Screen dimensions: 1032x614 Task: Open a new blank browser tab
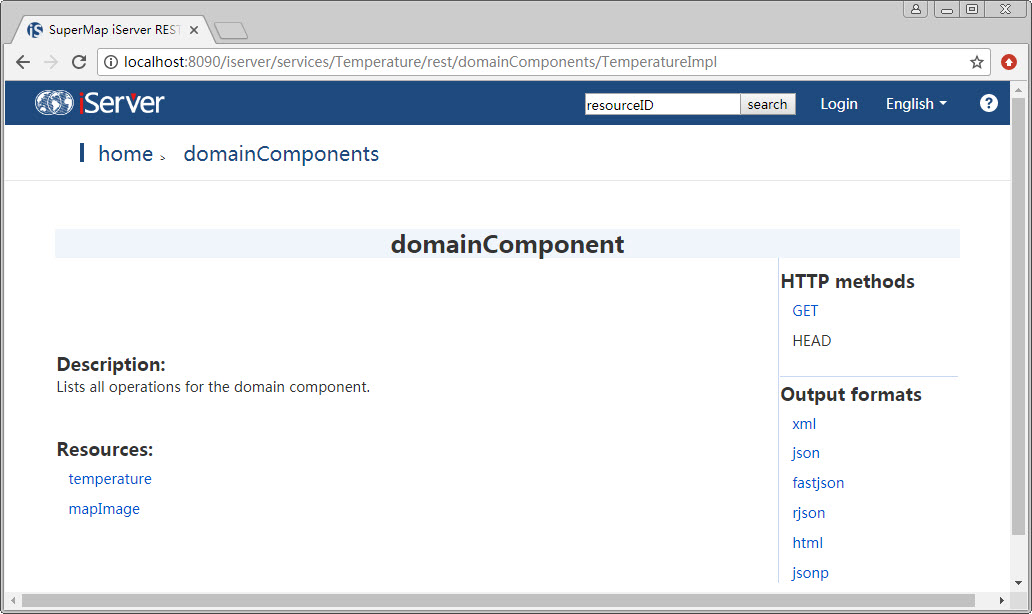[231, 31]
